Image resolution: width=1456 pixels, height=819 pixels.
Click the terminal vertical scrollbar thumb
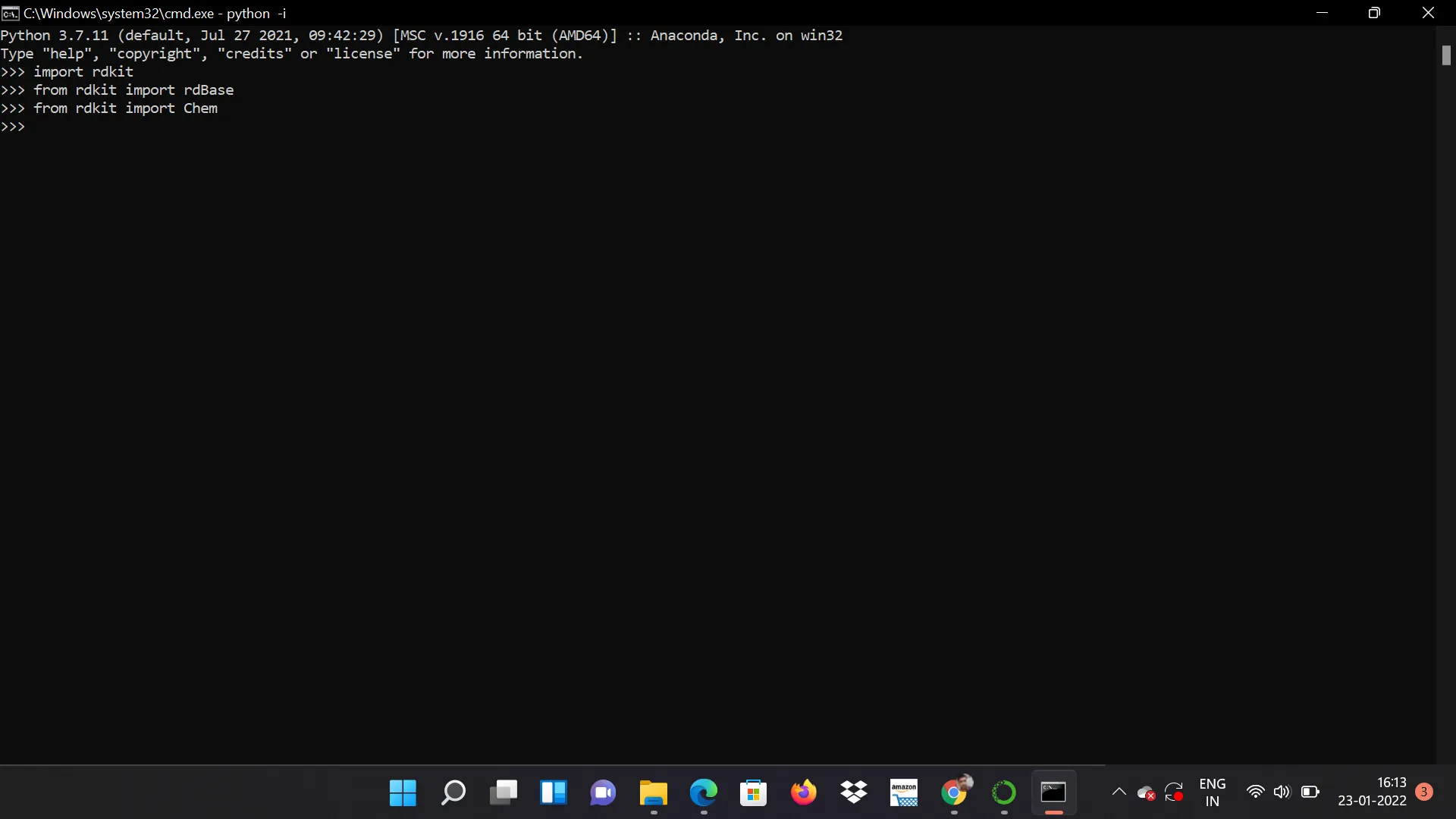coord(1446,55)
